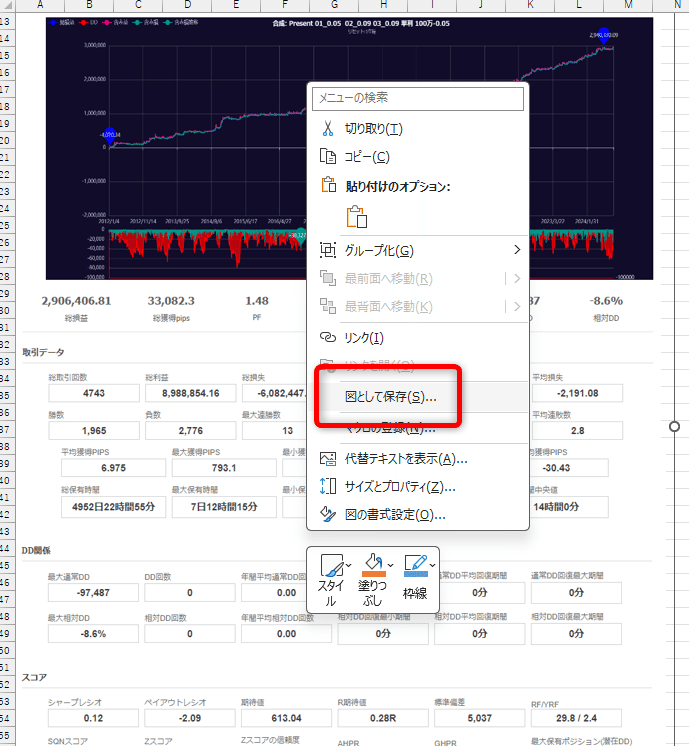Click the blue start marker on equity chart

110,136
